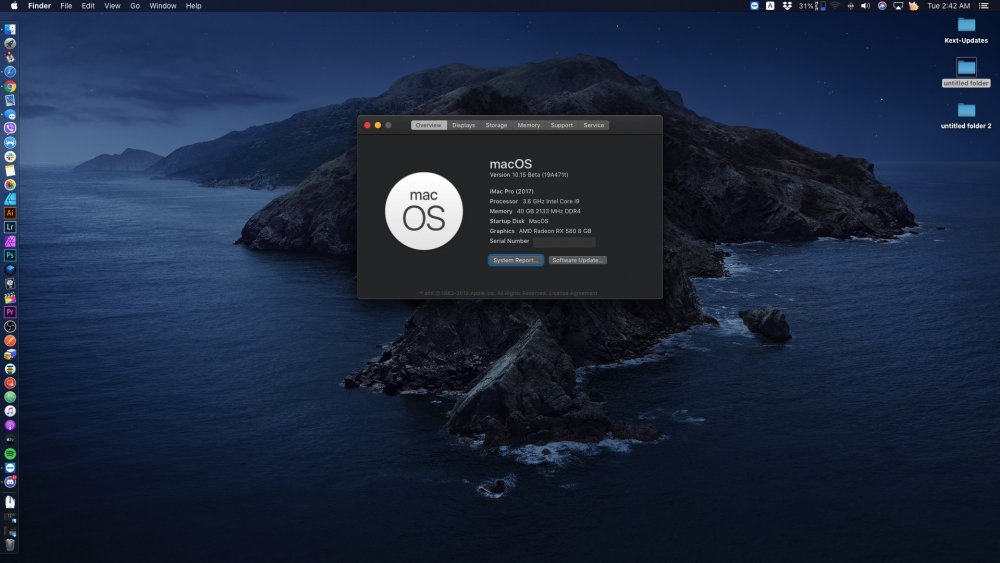Open Notes app in Dock

tap(10, 171)
